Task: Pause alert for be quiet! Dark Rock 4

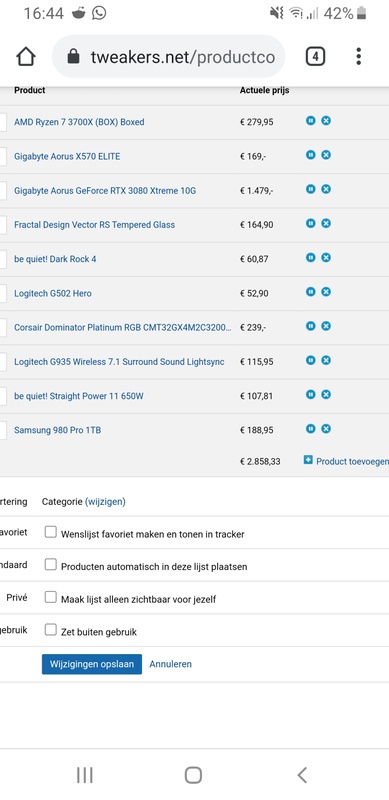Action: tap(310, 257)
